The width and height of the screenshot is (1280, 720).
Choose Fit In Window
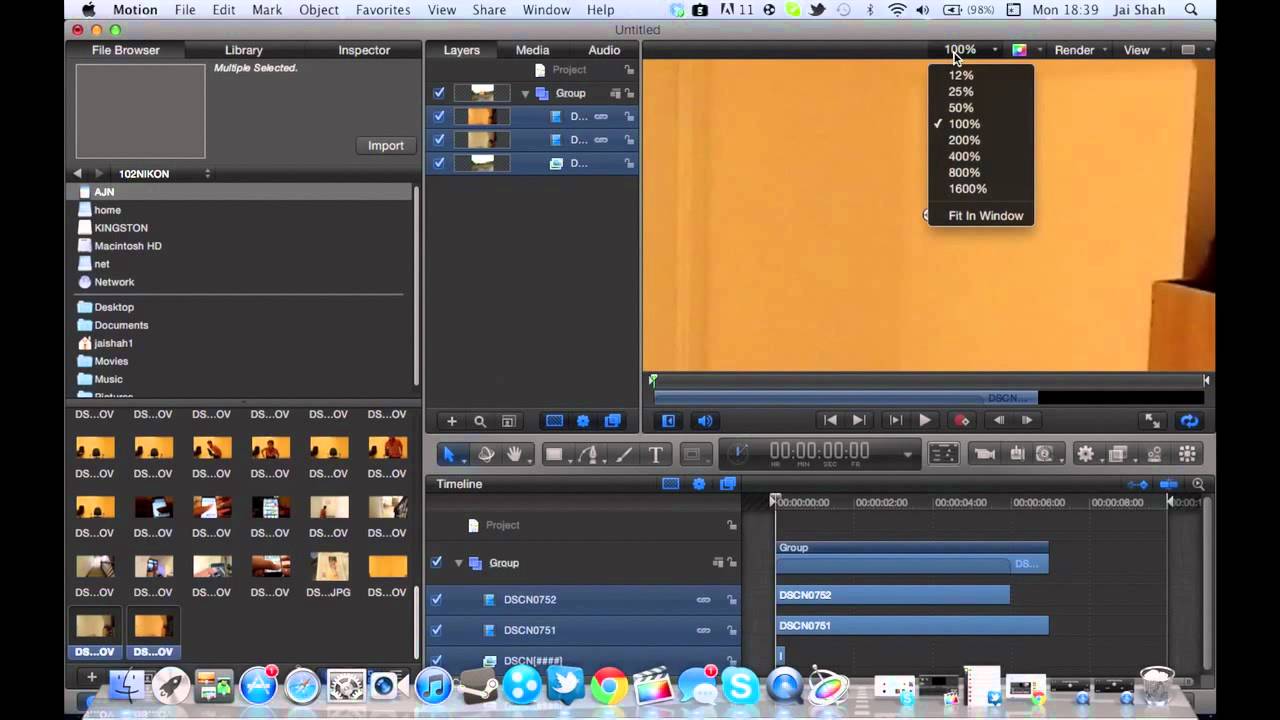tap(981, 216)
